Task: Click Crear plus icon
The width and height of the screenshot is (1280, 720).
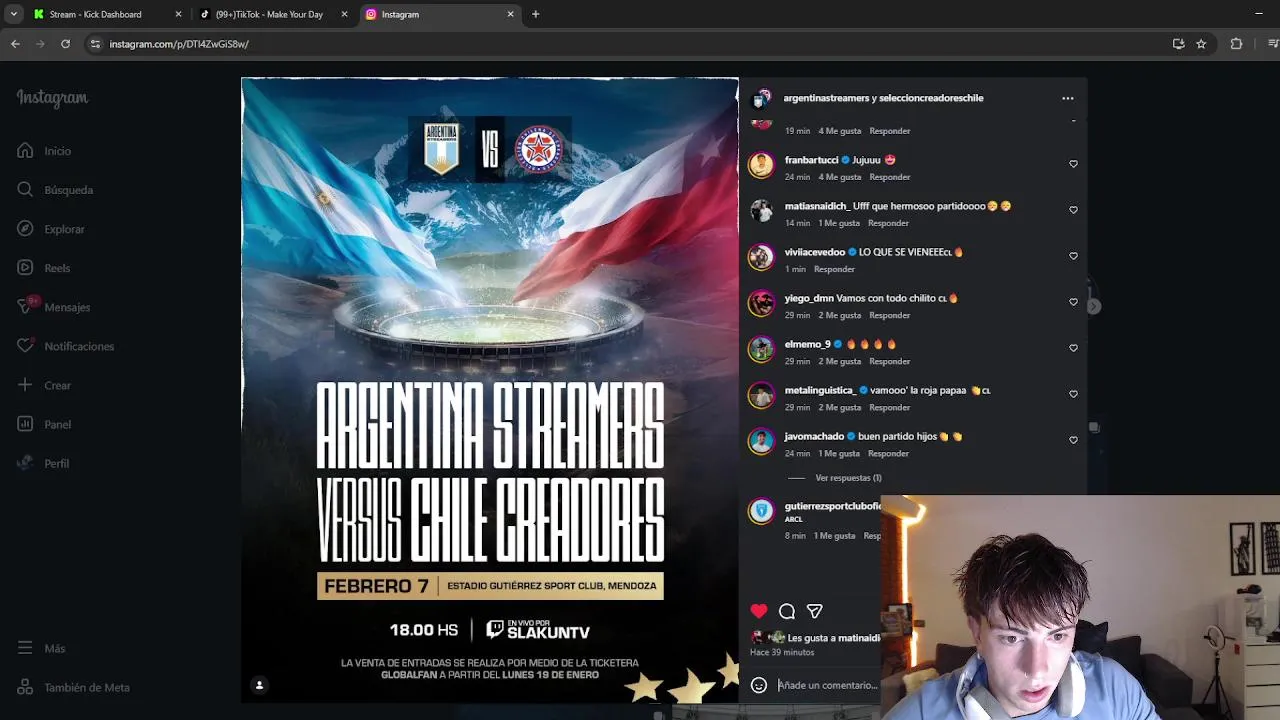Action: 25,385
